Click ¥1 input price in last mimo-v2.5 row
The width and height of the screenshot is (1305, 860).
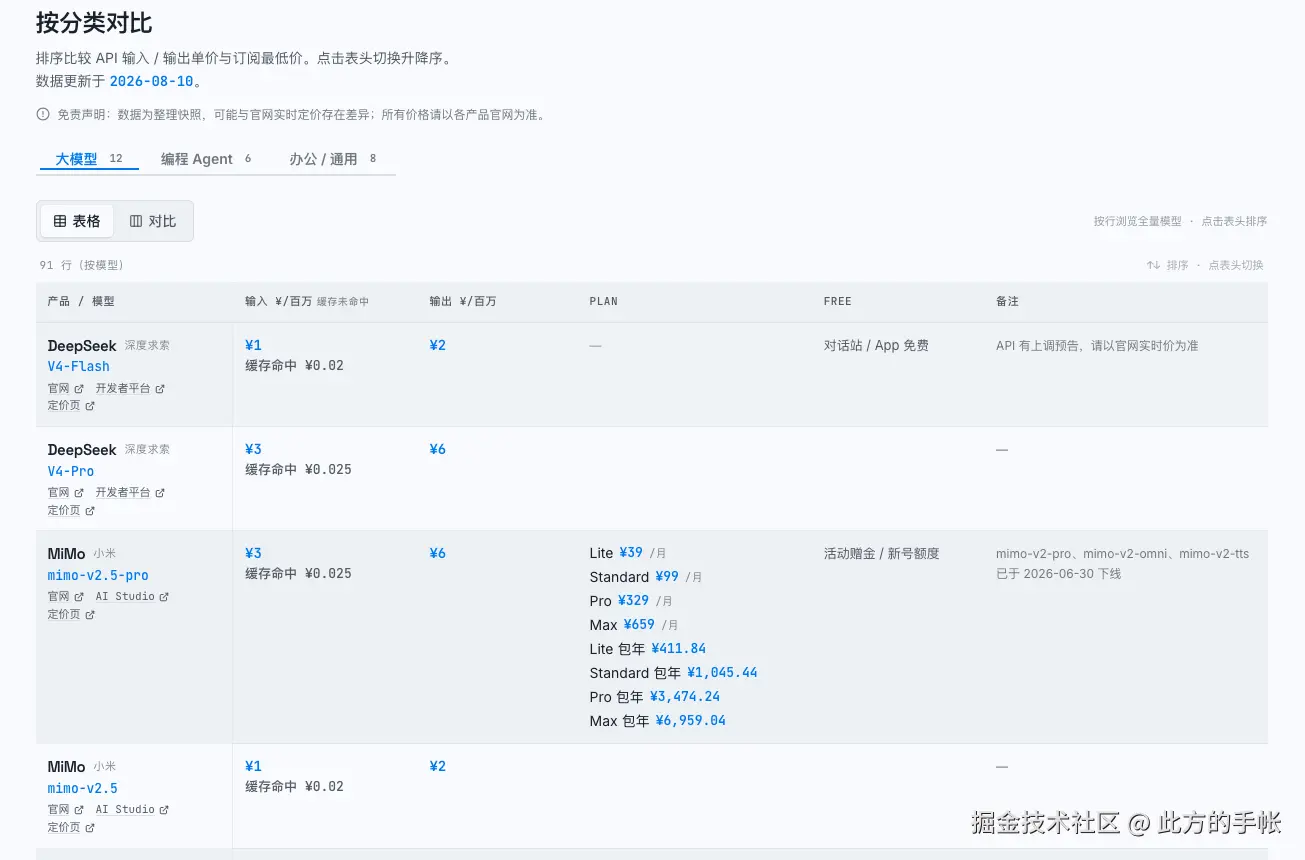coord(254,766)
